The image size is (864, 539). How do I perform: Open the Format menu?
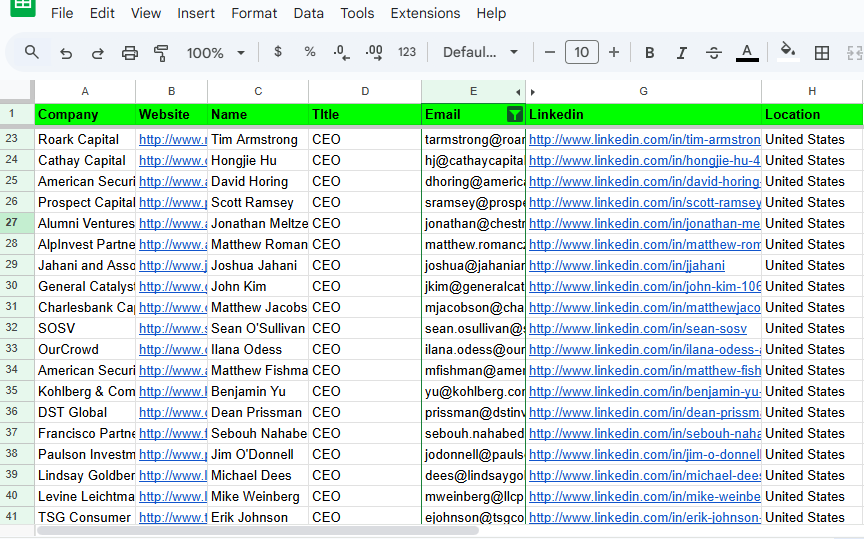pyautogui.click(x=254, y=13)
